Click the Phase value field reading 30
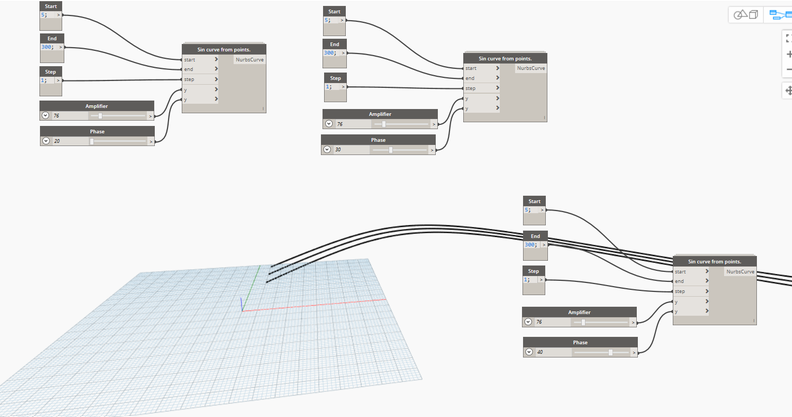The image size is (792, 417). click(x=351, y=149)
